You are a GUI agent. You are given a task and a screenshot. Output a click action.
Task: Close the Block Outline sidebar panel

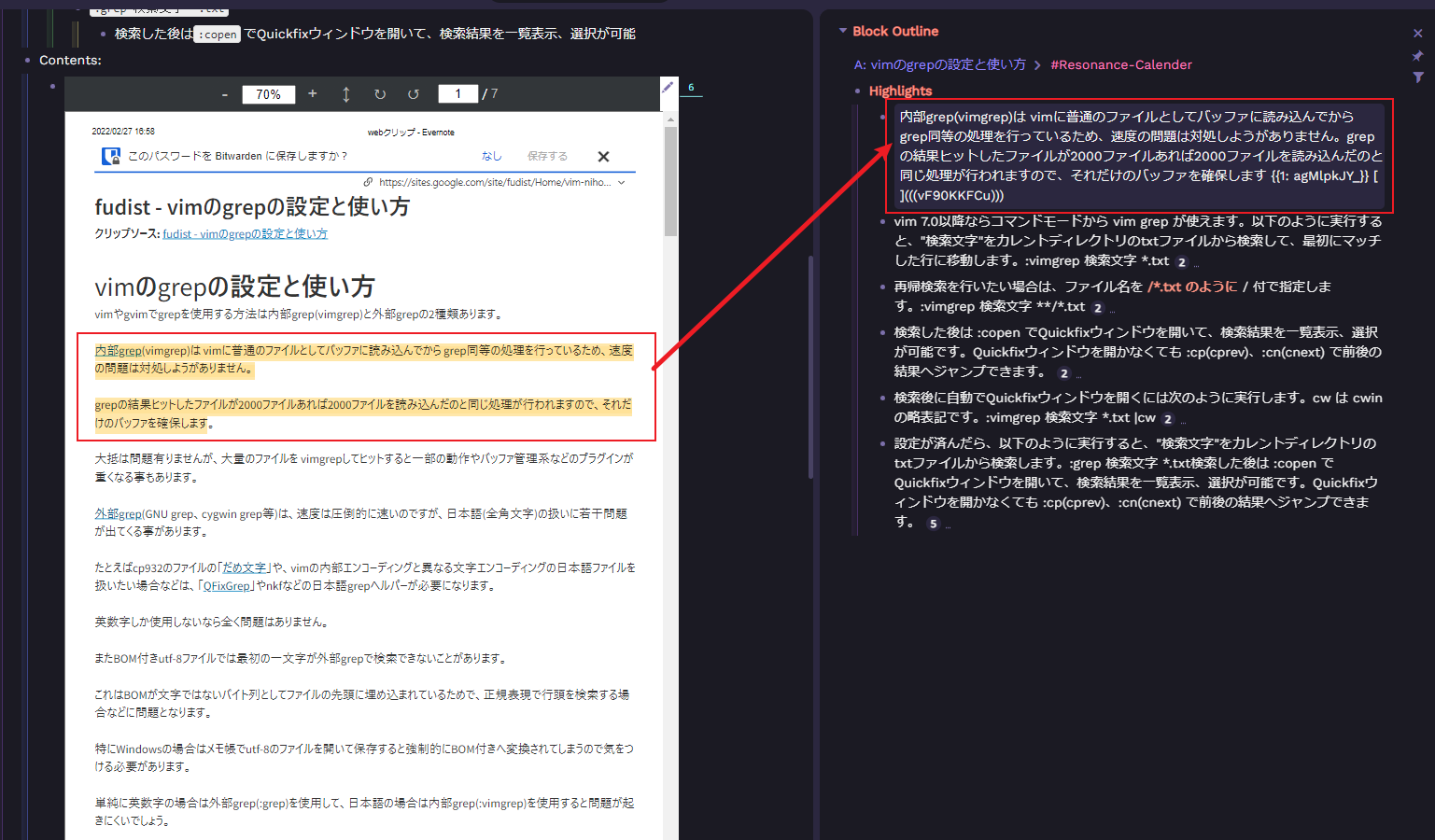coord(1417,33)
